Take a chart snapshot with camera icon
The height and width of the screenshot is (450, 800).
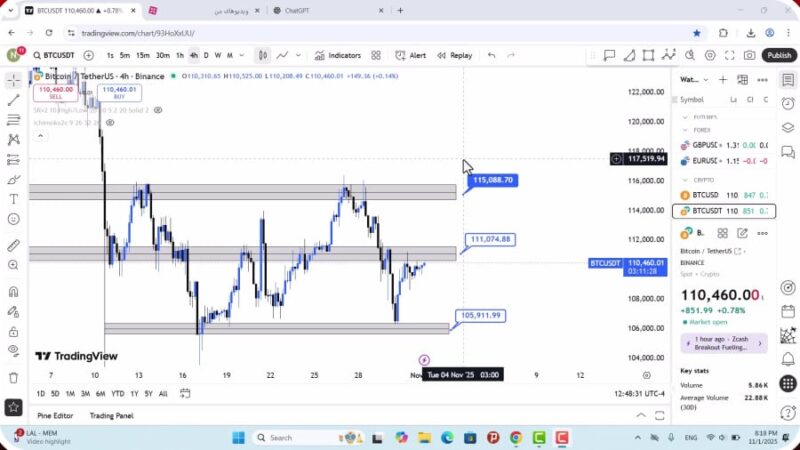[750, 56]
